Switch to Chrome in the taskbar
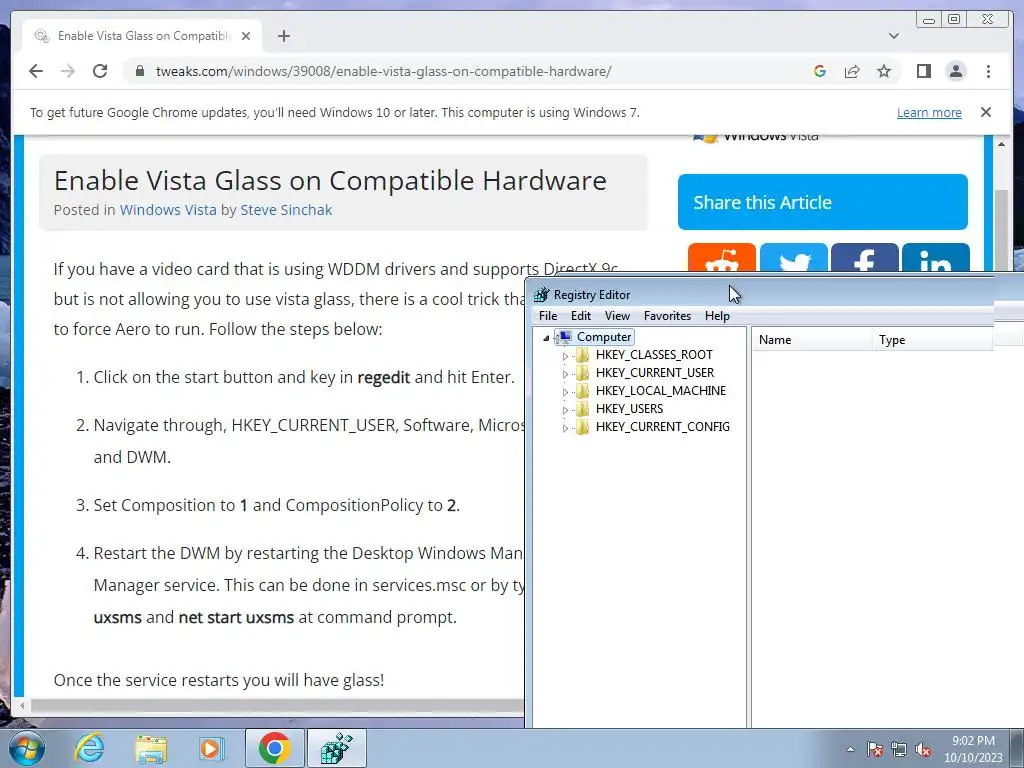Viewport: 1024px width, 768px height. (275, 748)
